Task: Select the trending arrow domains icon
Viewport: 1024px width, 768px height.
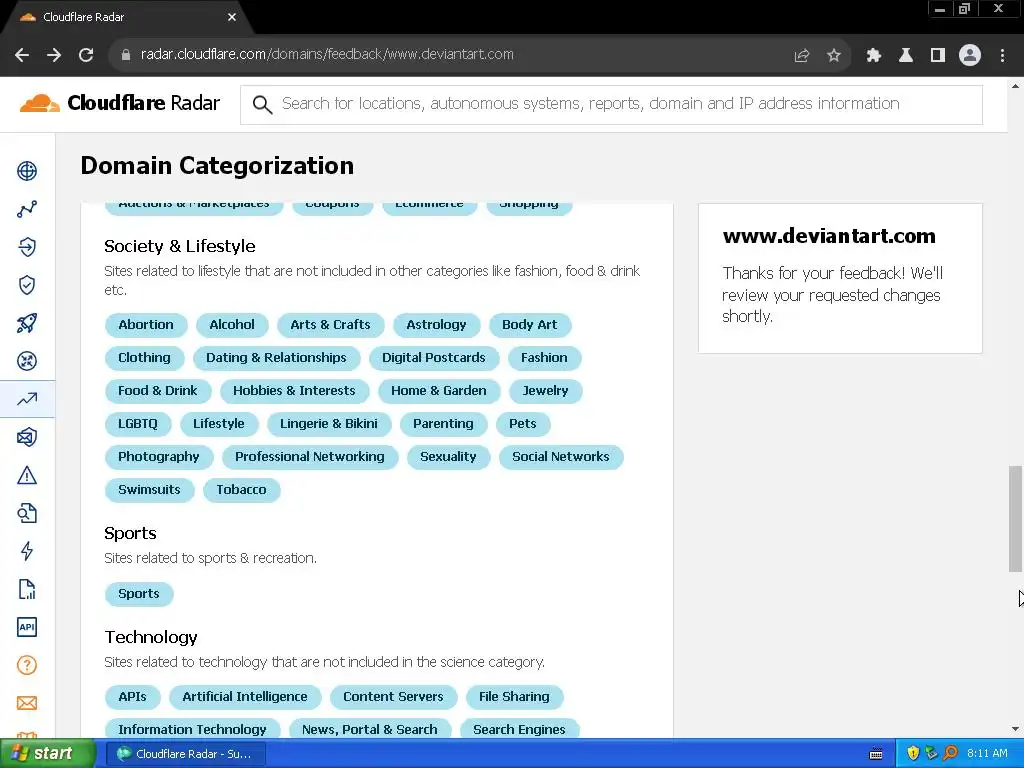Action: 27,399
